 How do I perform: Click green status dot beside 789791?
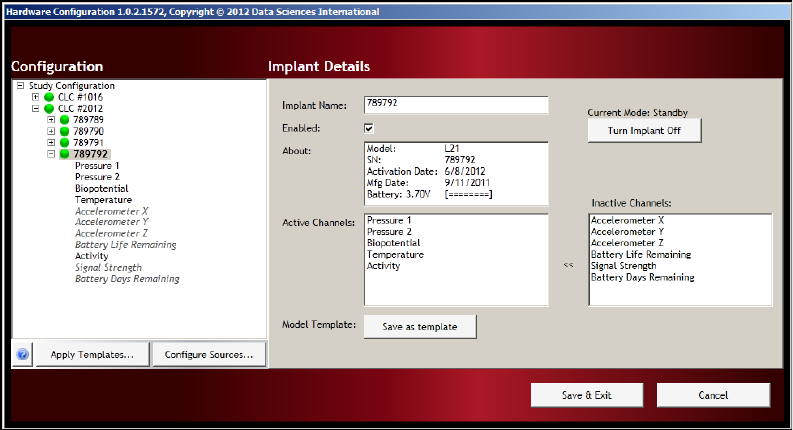click(64, 143)
